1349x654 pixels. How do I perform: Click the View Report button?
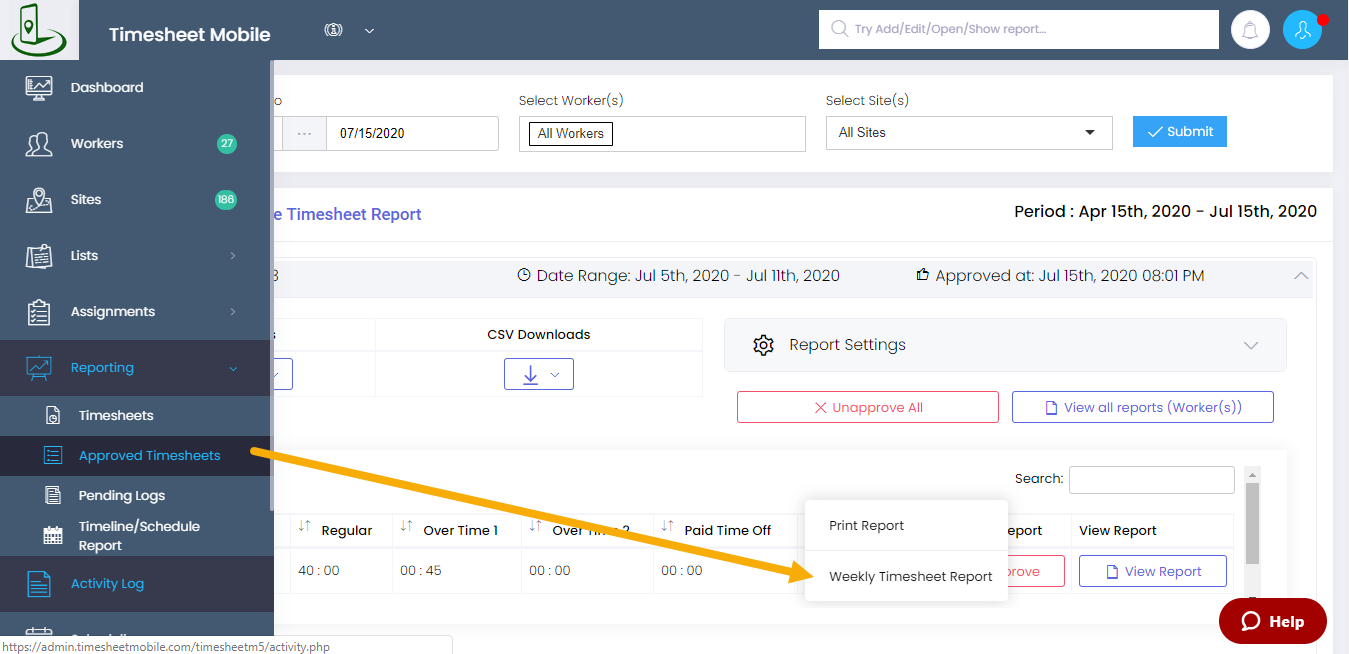click(1153, 572)
